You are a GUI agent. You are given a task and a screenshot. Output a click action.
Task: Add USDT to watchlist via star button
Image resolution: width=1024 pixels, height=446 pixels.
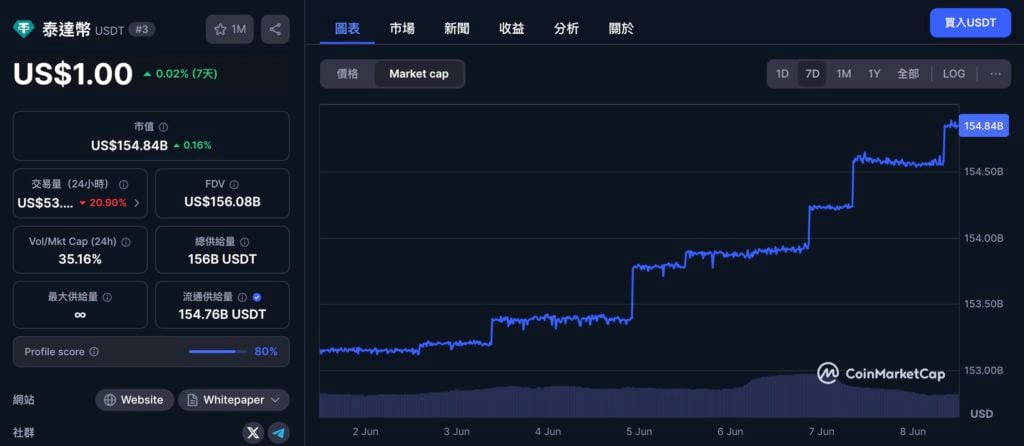(229, 29)
